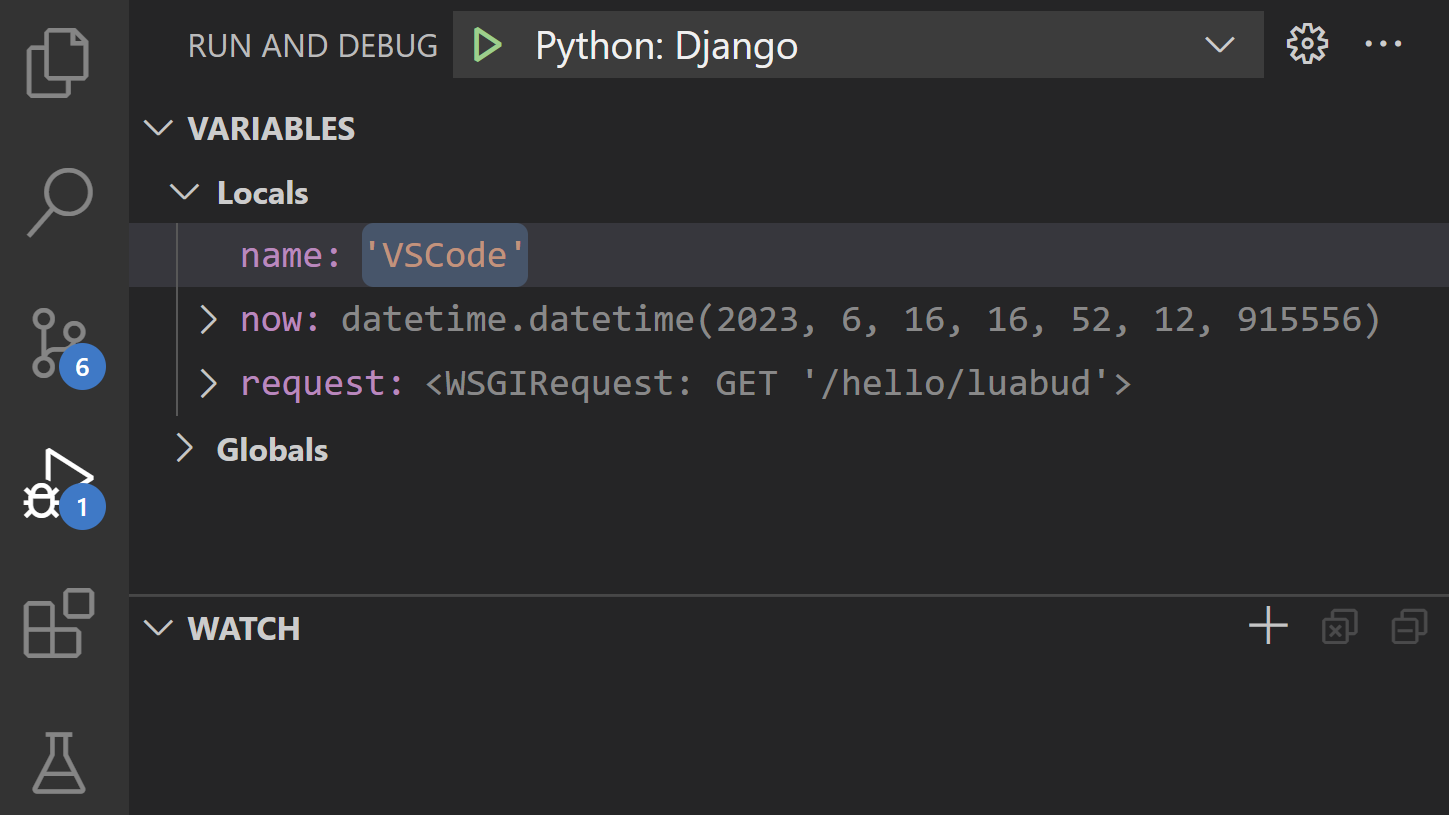Start debugging with the green play icon
1449x815 pixels.
487,44
